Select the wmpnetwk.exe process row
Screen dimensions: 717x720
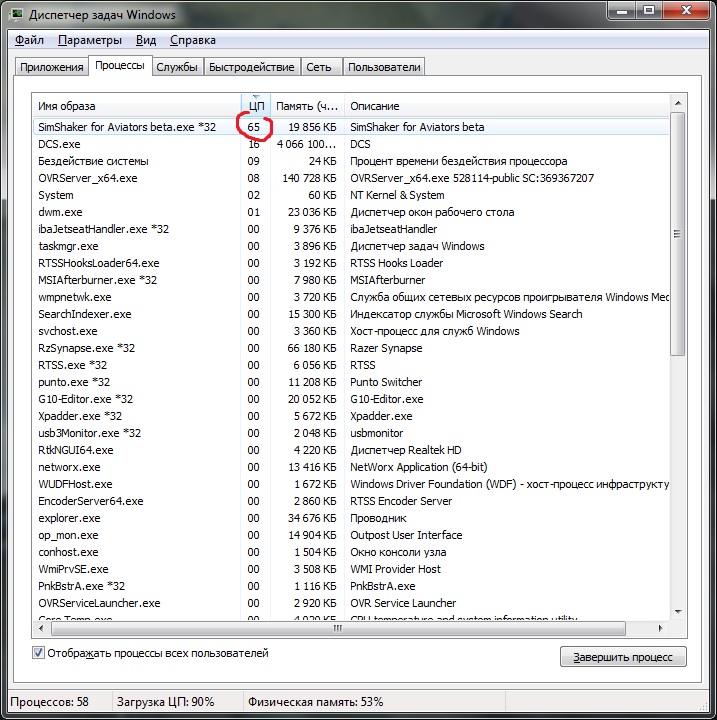click(351, 297)
